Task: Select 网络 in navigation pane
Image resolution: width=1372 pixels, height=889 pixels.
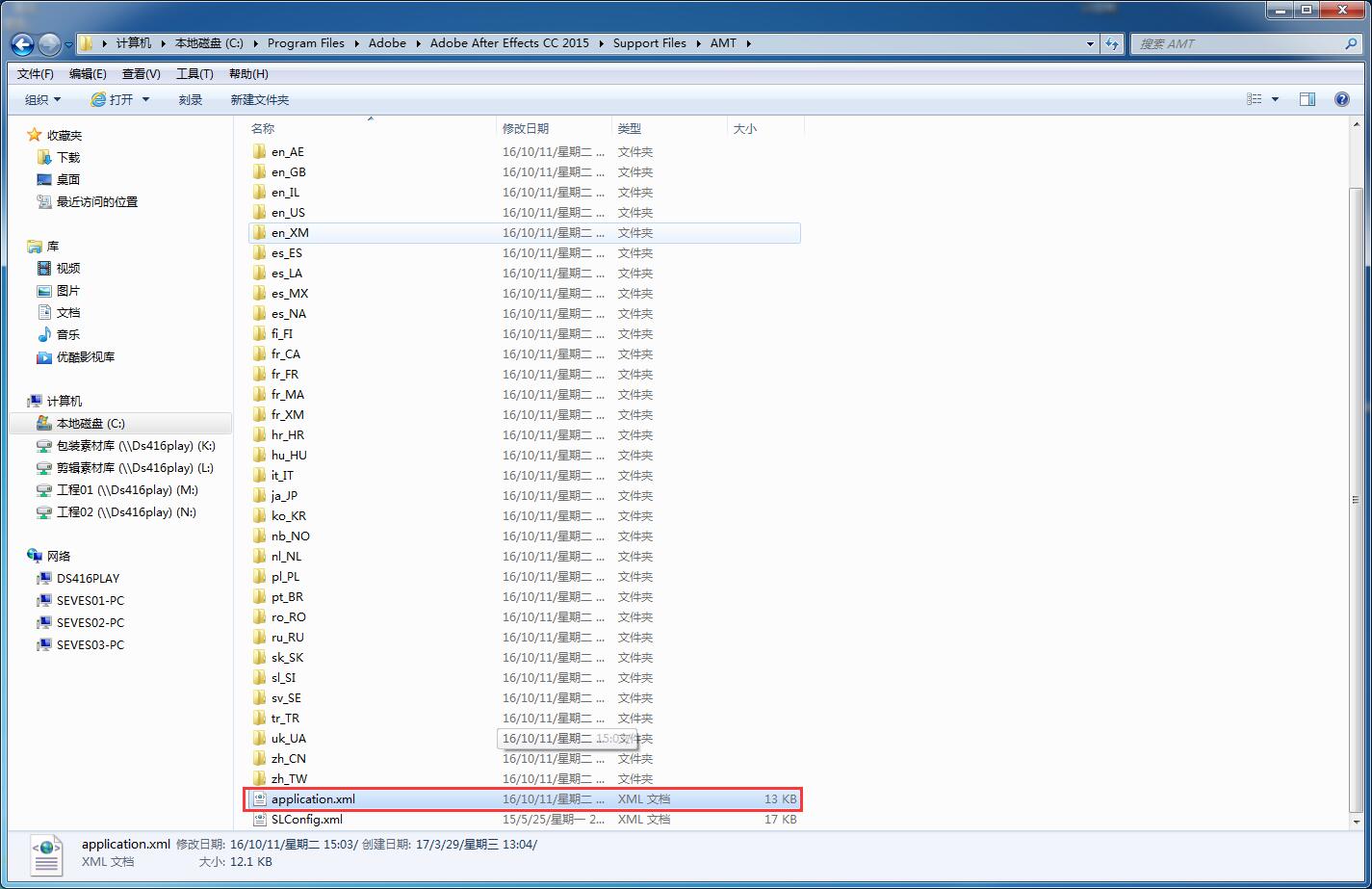Action: [x=49, y=556]
